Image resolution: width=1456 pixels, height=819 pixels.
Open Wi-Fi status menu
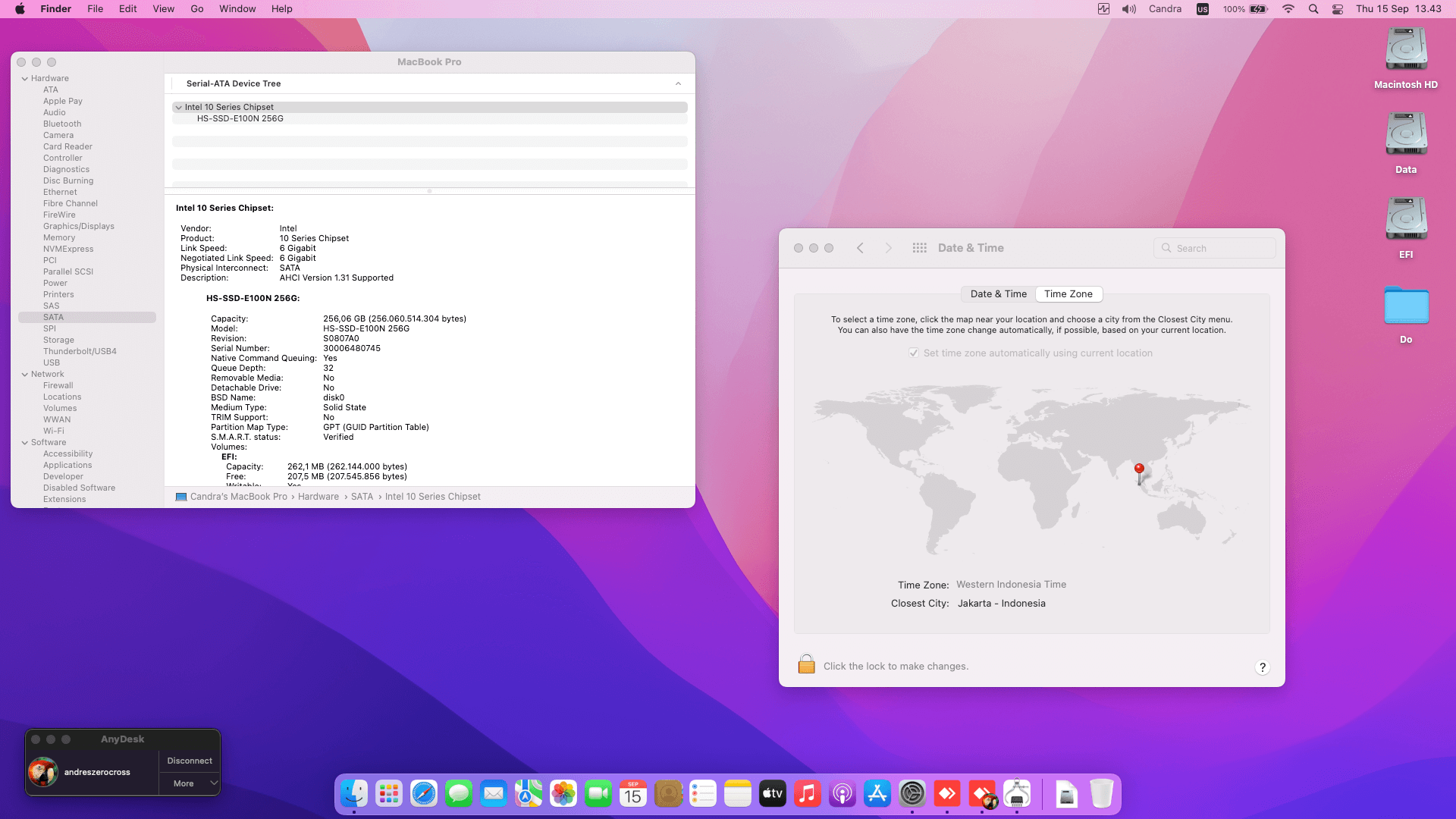1288,9
